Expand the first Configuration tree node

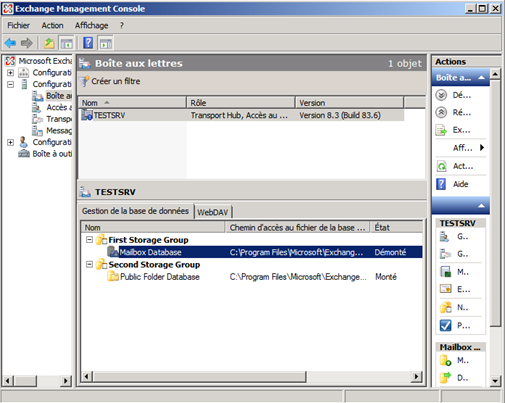pos(10,73)
